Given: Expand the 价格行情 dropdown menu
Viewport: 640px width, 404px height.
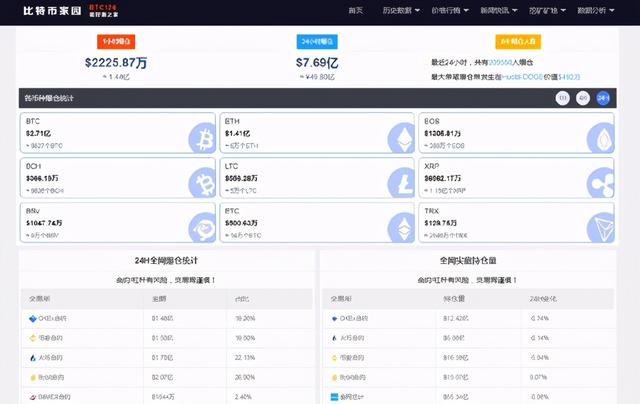Looking at the screenshot, I should (450, 11).
